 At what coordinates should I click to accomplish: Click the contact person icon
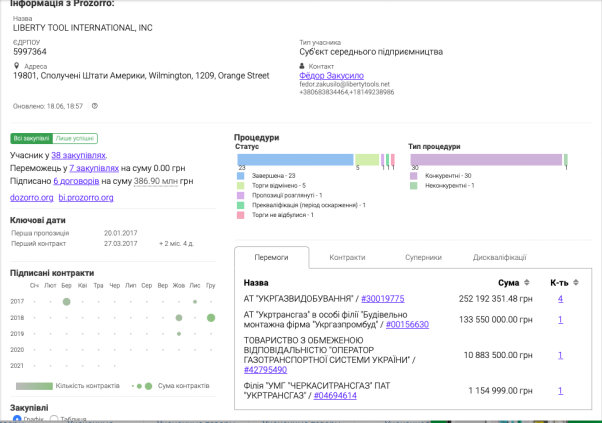coord(302,66)
